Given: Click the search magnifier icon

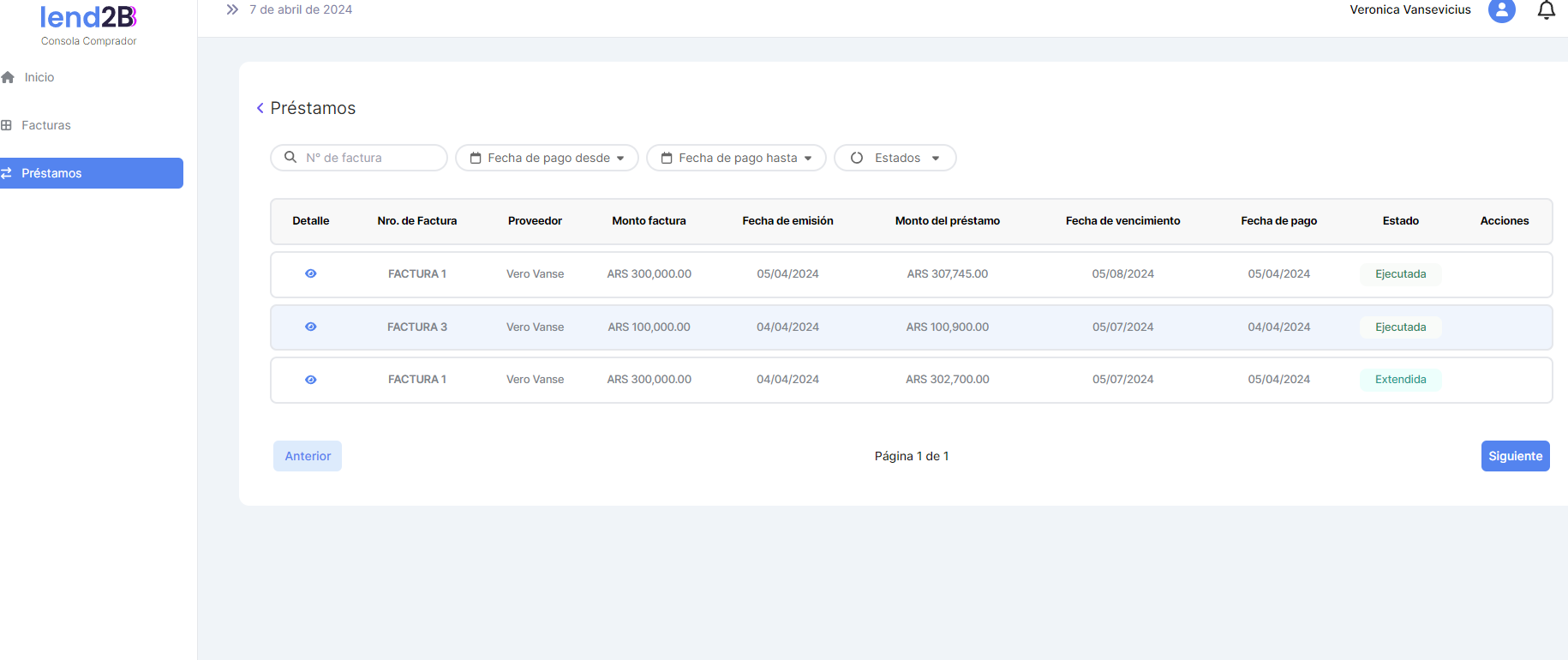Looking at the screenshot, I should coord(290,158).
